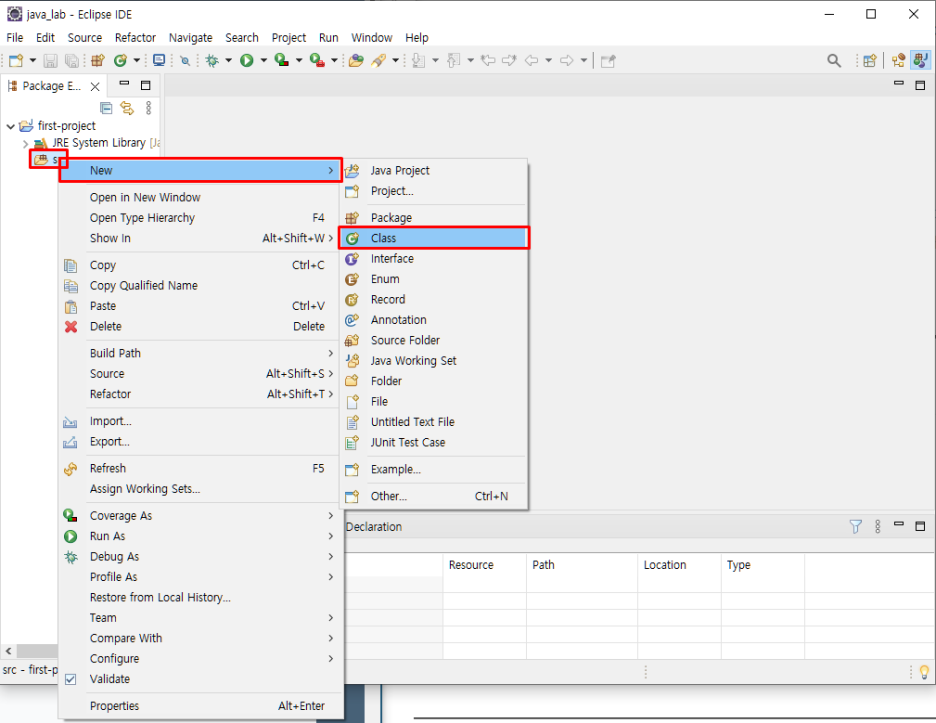The width and height of the screenshot is (936, 723).
Task: Click Refresh in the context menu
Action: 201,468
